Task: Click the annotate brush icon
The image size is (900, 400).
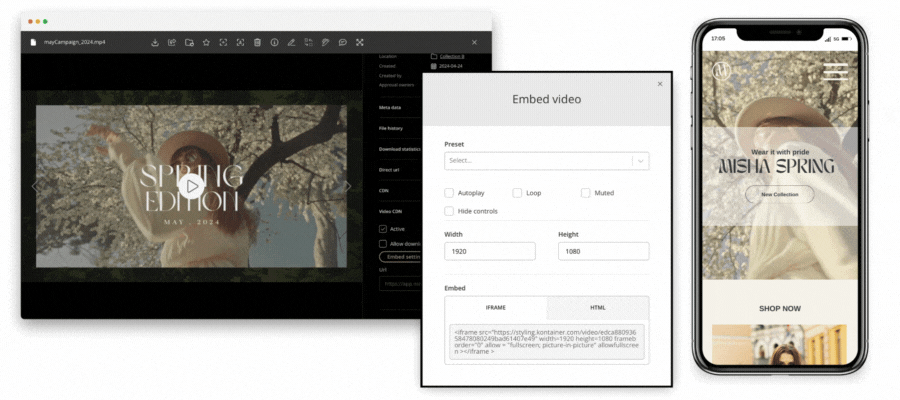Action: click(325, 42)
